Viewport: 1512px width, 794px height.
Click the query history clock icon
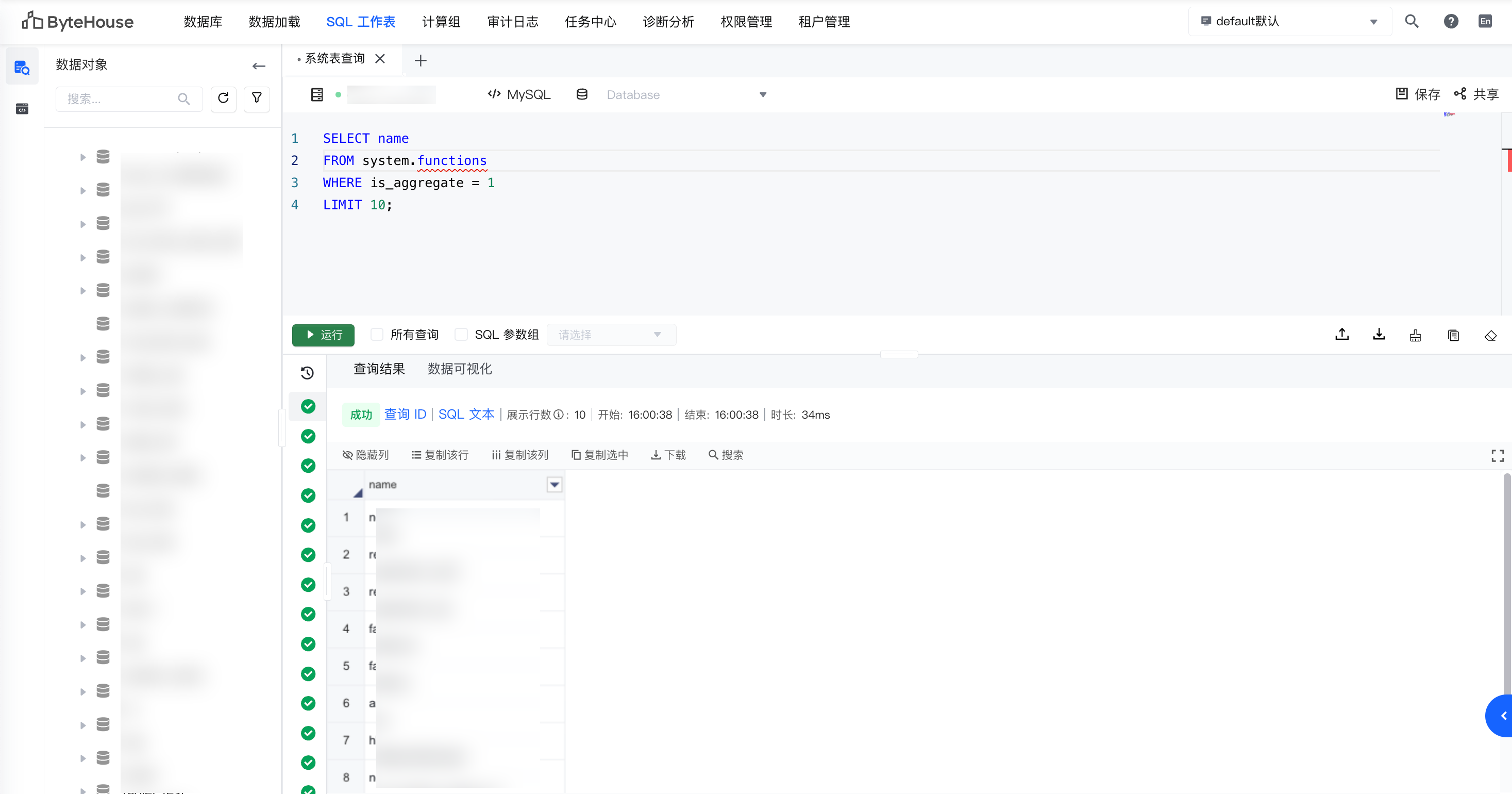pyautogui.click(x=307, y=372)
